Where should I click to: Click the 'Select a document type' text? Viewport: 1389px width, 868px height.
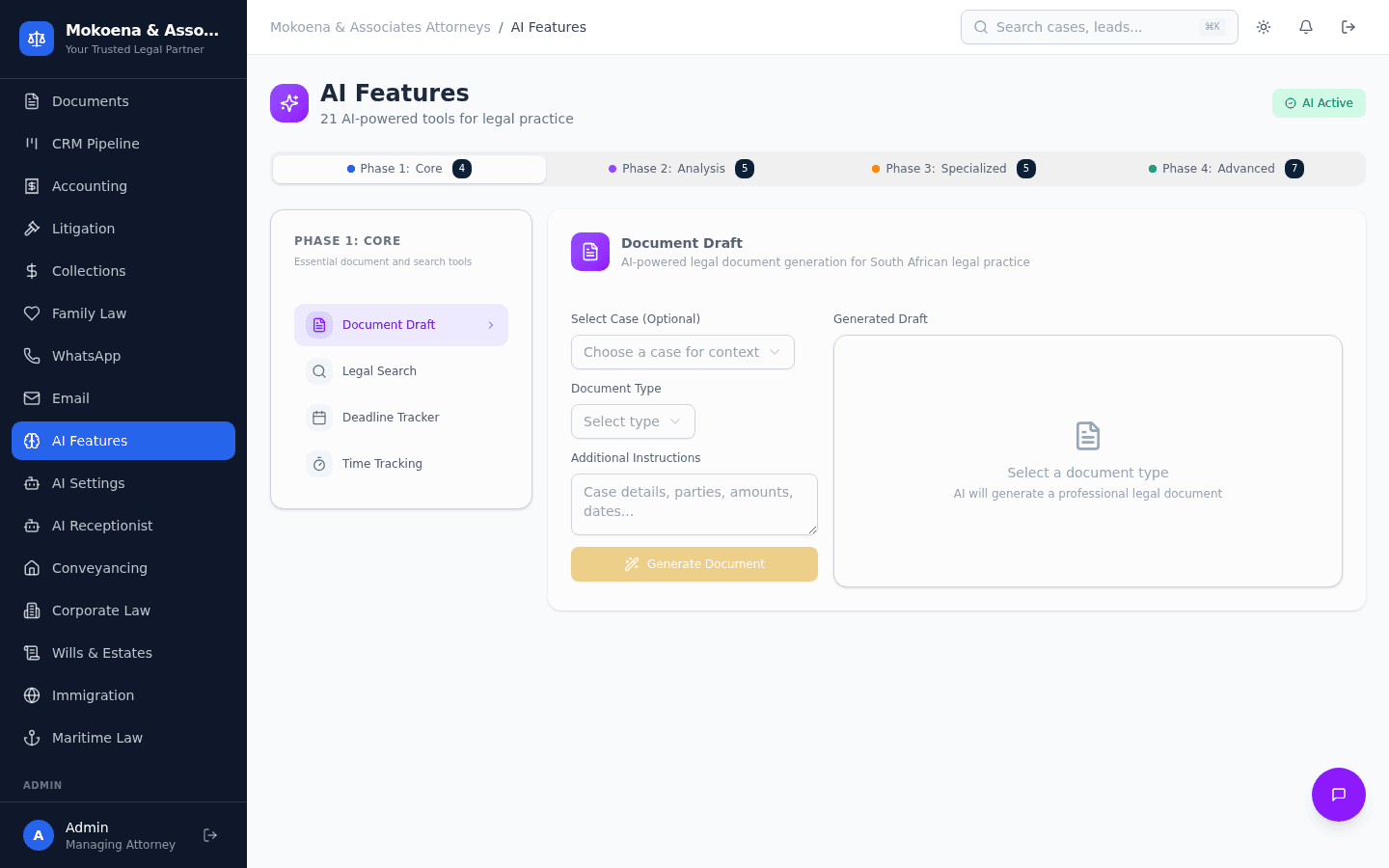click(1088, 473)
